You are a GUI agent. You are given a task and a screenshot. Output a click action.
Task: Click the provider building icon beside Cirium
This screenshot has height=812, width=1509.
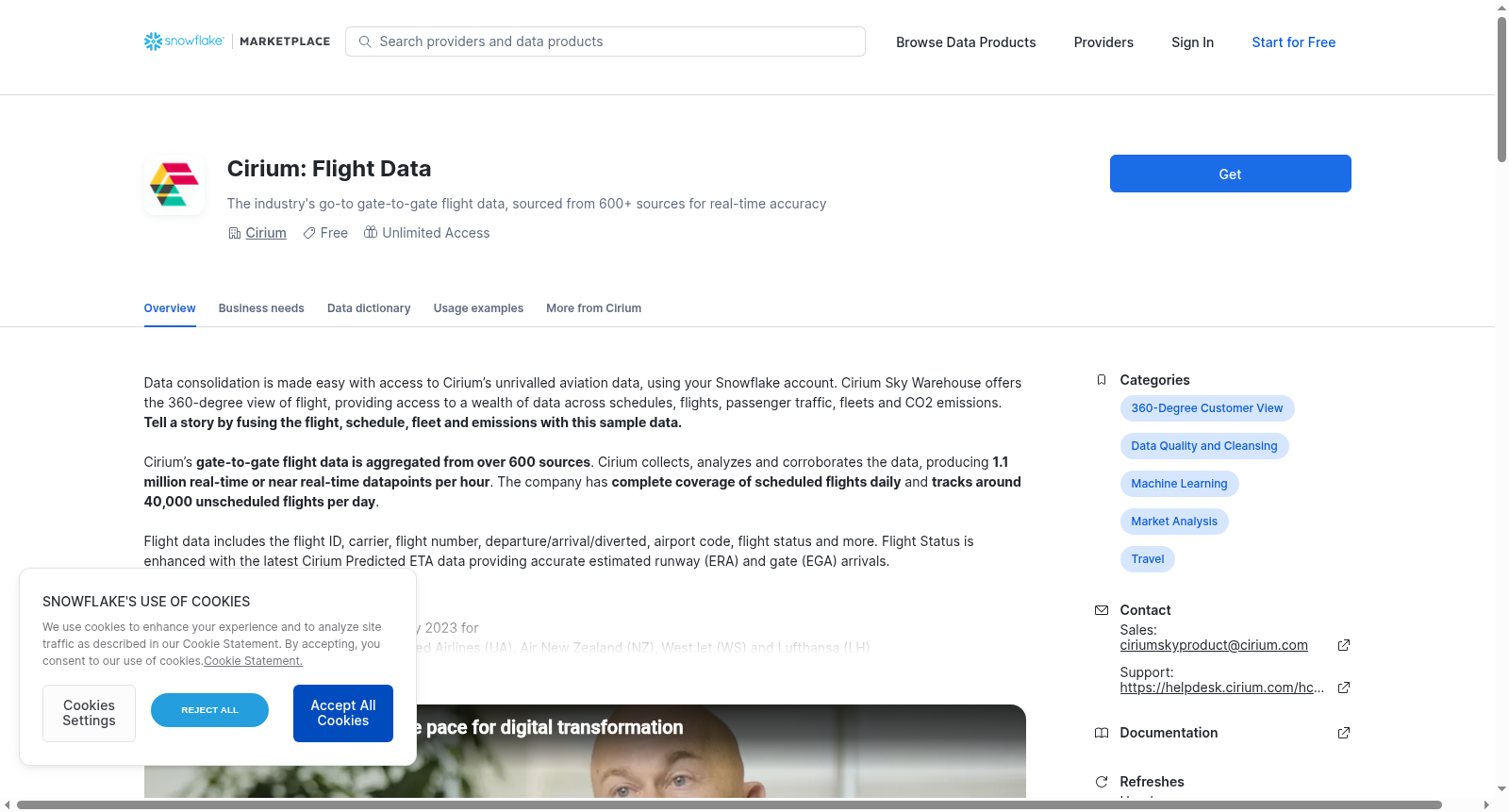tap(235, 233)
